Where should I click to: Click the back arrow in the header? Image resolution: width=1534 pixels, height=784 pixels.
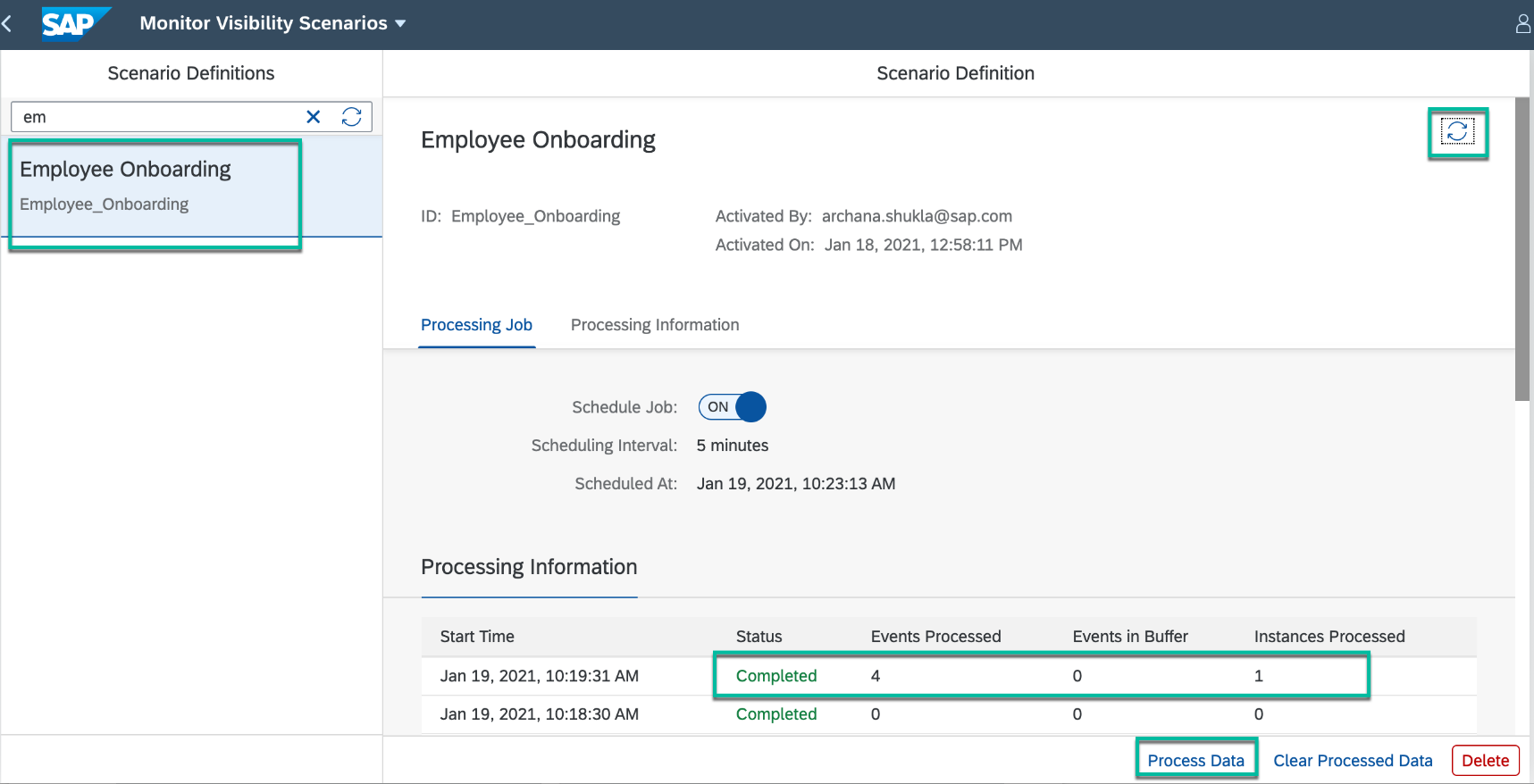click(8, 23)
